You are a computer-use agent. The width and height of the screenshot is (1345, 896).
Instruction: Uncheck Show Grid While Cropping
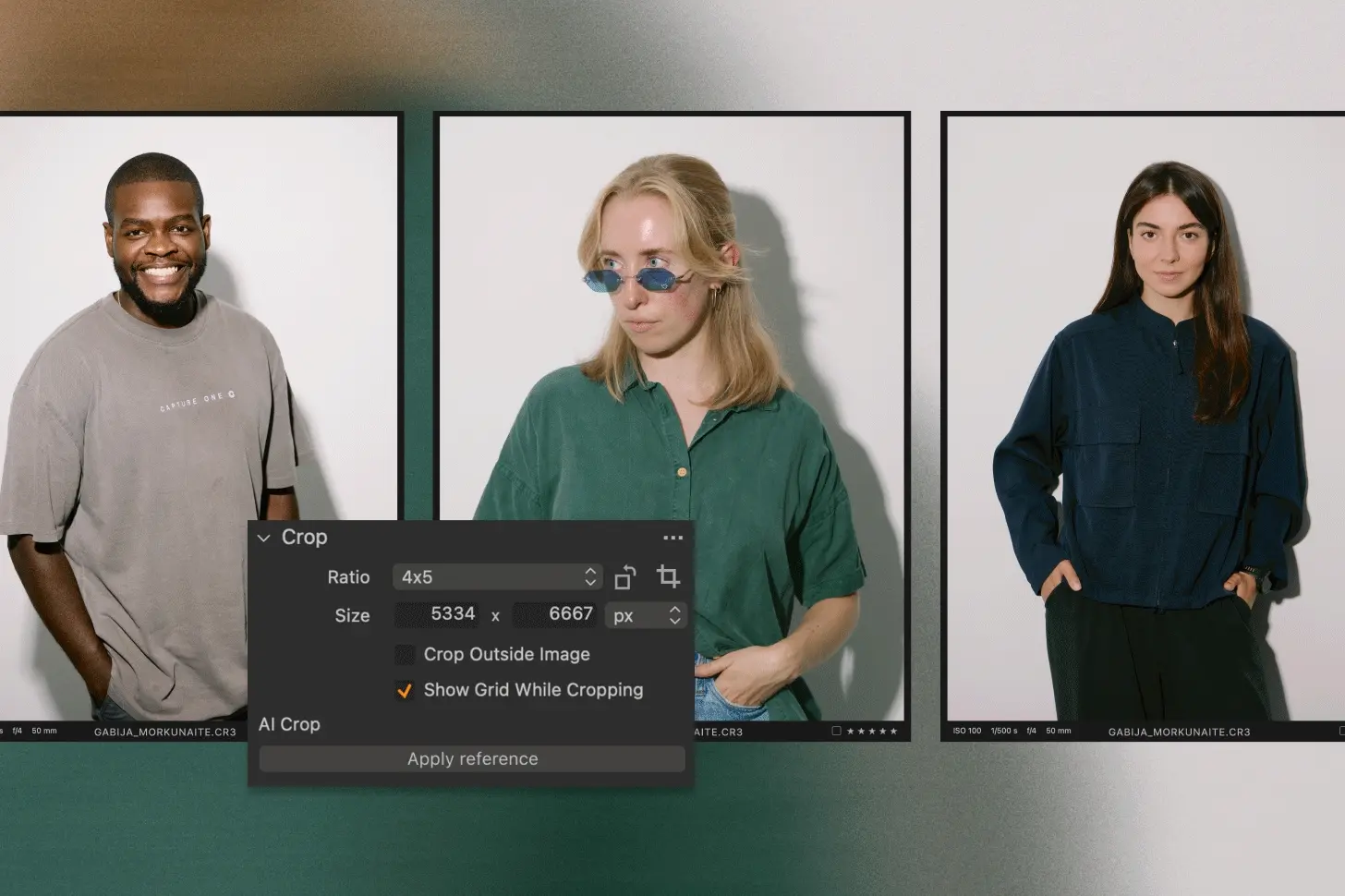(x=405, y=690)
